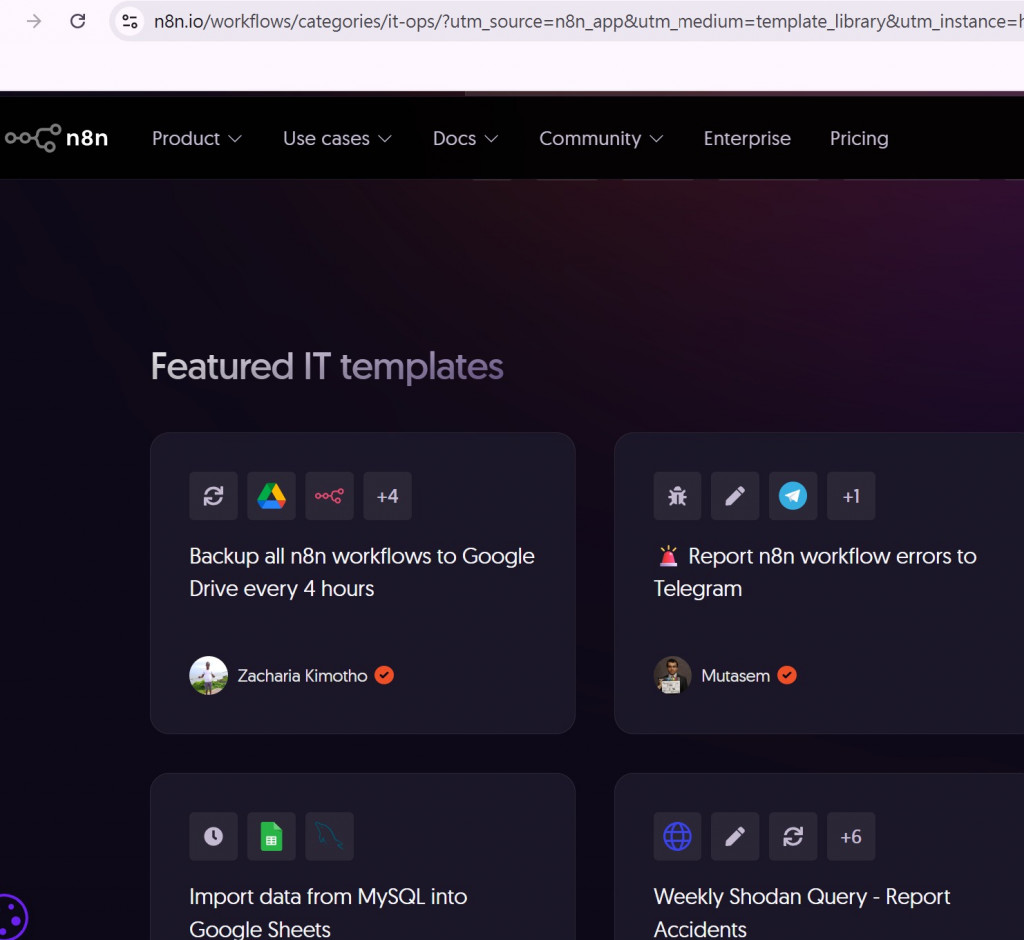The image size is (1024, 940).
Task: Click author name Mutasem
Action: click(x=735, y=675)
